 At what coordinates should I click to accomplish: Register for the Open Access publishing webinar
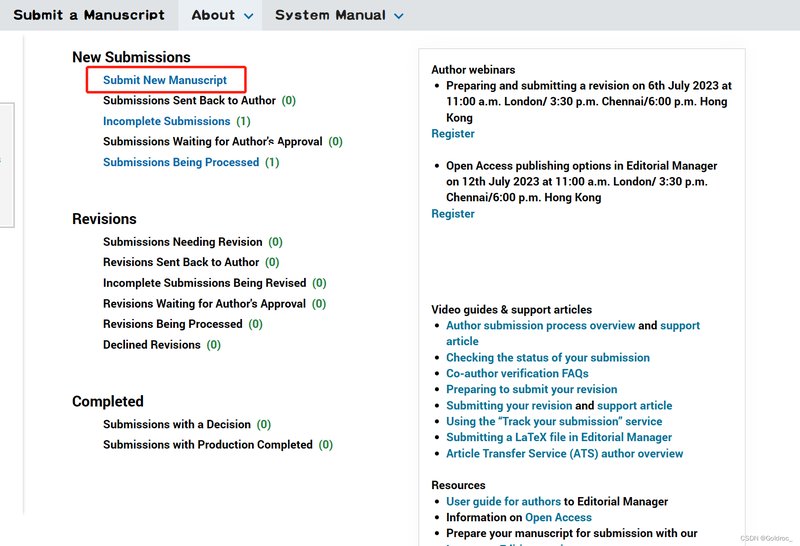[453, 214]
